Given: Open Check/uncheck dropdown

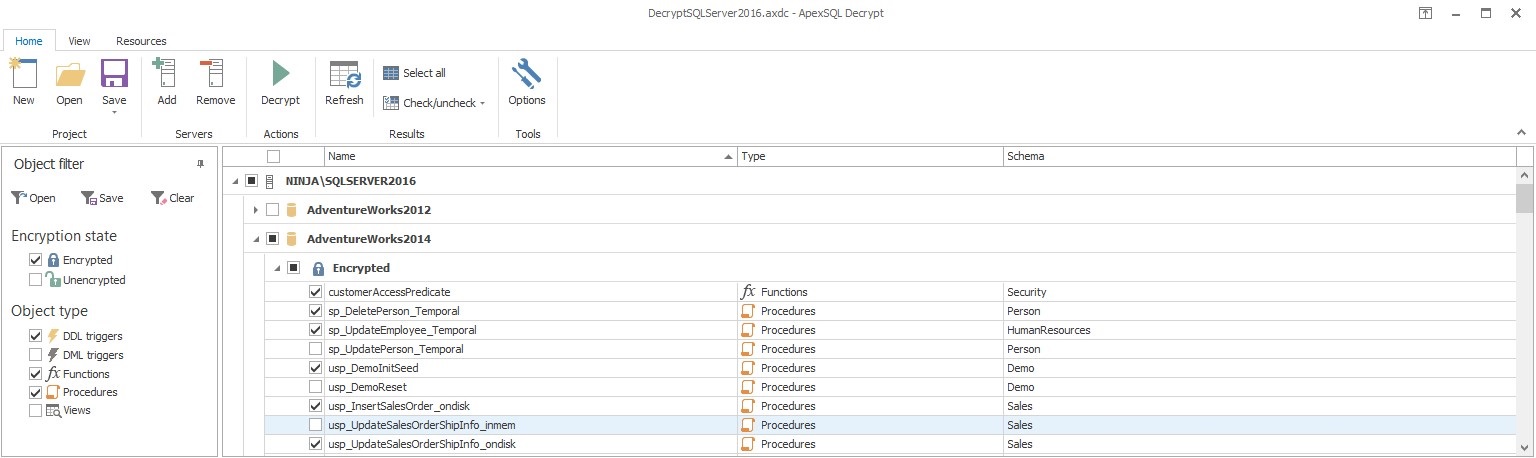Looking at the screenshot, I should point(434,103).
